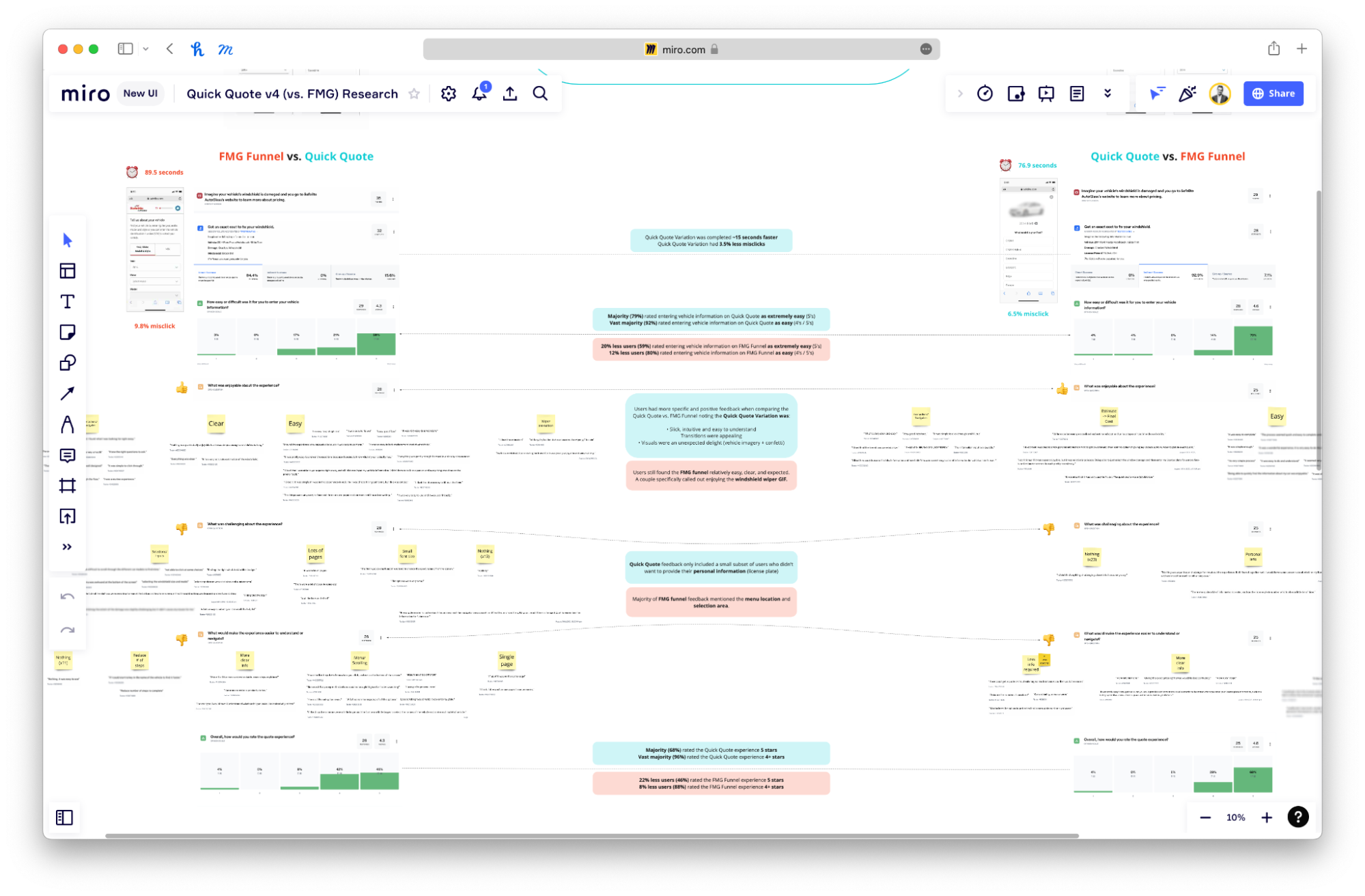Open a new Safari tab

coord(1301,49)
